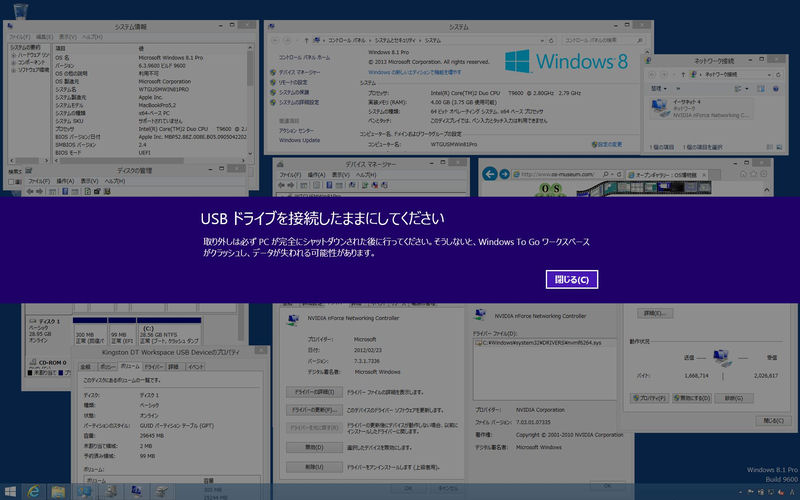Viewport: 800px width, 500px height.
Task: Open address dropdown in ネットワーク接続 window
Action: point(769,74)
